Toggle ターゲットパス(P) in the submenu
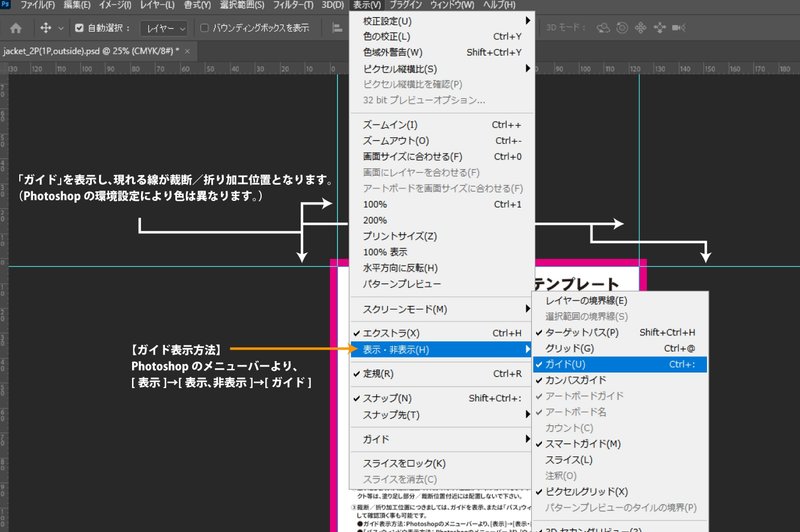The width and height of the screenshot is (800, 532). click(620, 333)
